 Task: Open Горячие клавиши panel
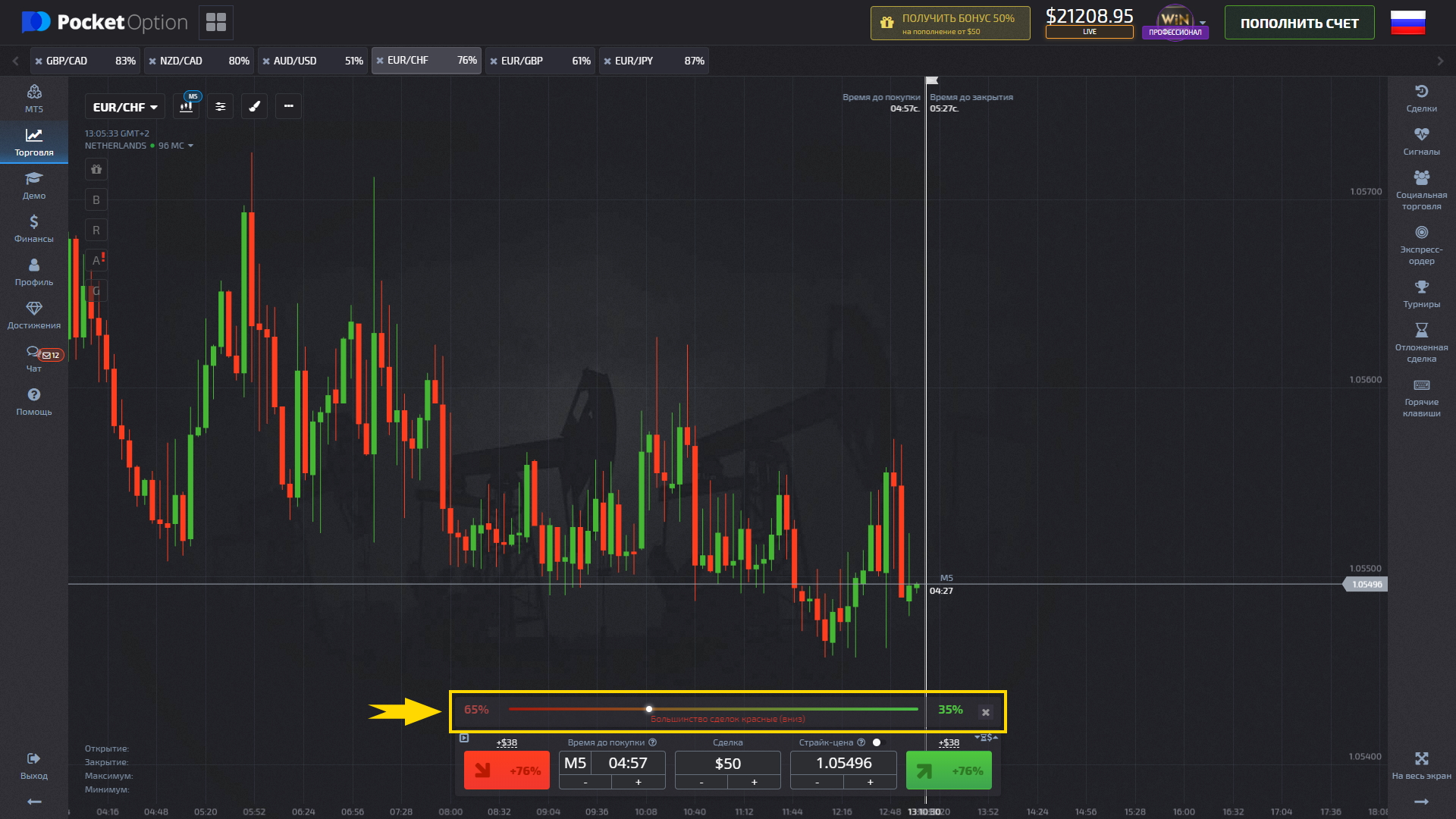tap(1423, 395)
